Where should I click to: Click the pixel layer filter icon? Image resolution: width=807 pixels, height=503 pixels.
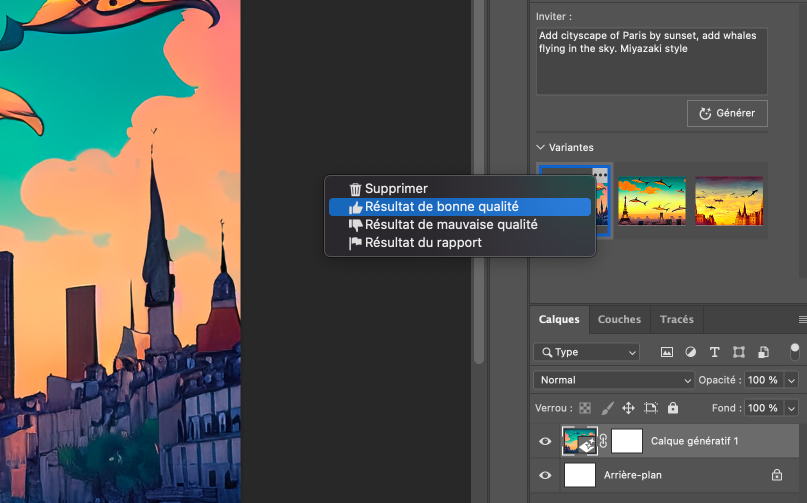coord(667,352)
